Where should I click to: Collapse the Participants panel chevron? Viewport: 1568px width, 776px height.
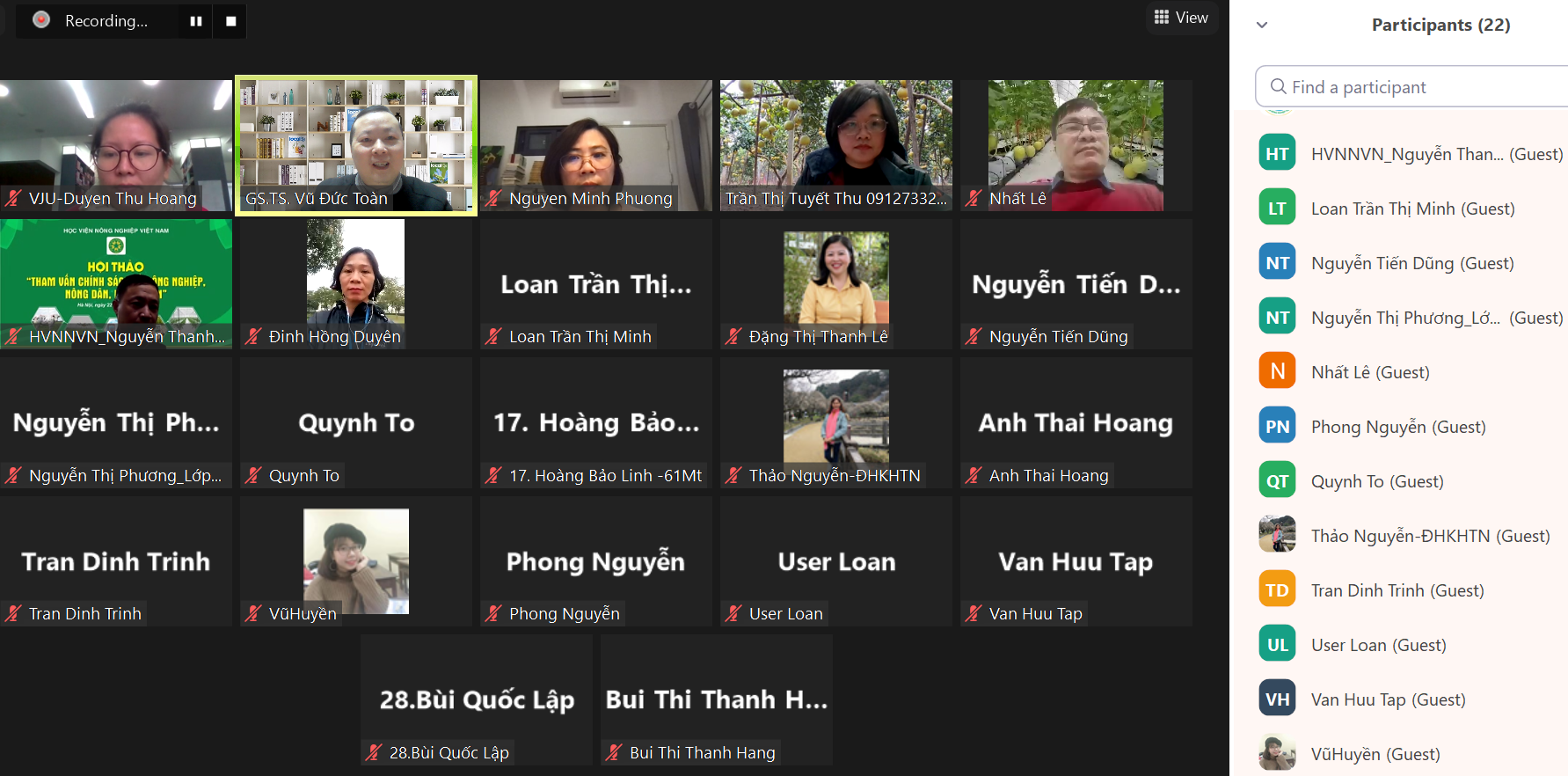1262,25
